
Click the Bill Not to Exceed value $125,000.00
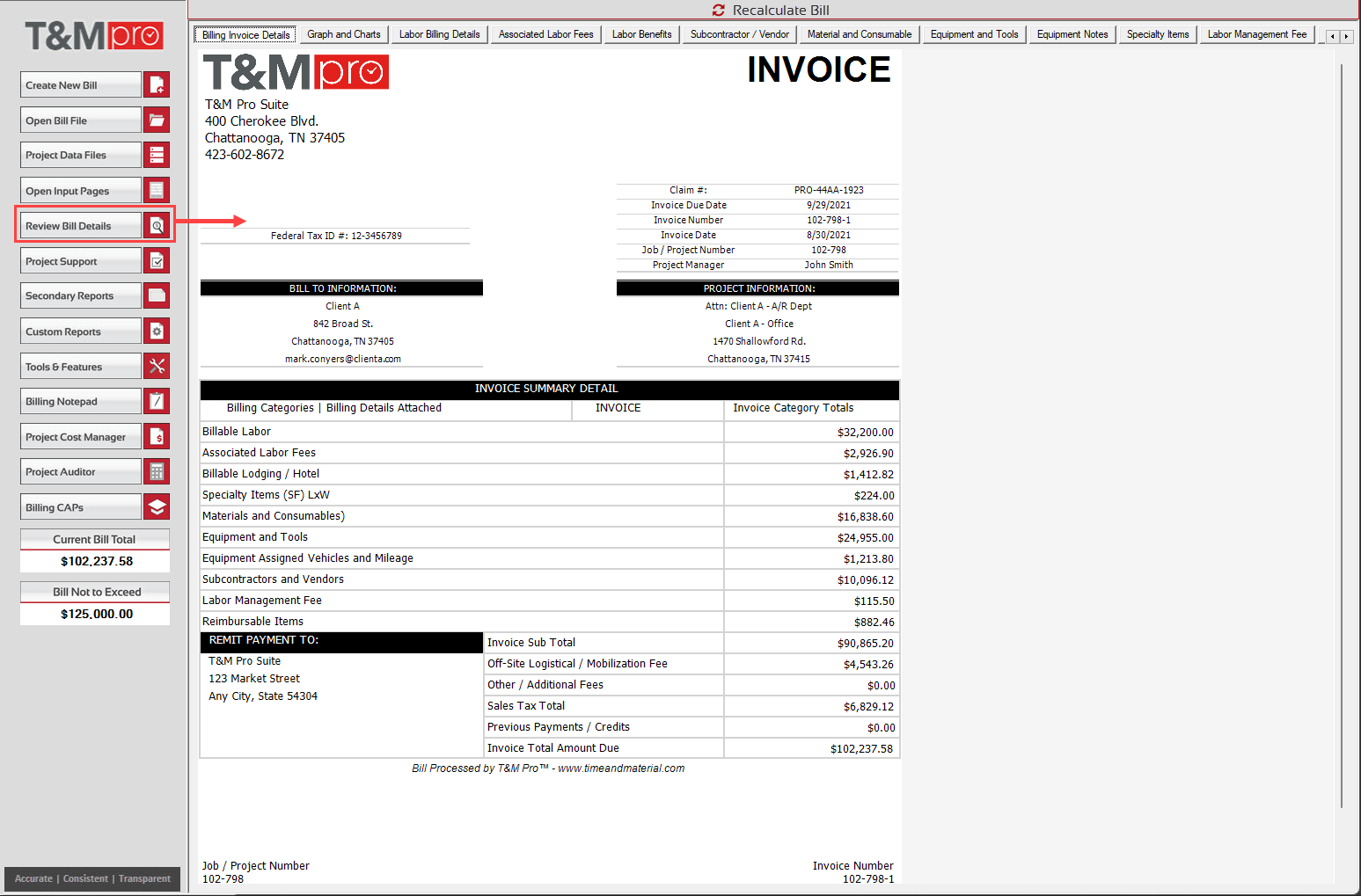tap(96, 614)
